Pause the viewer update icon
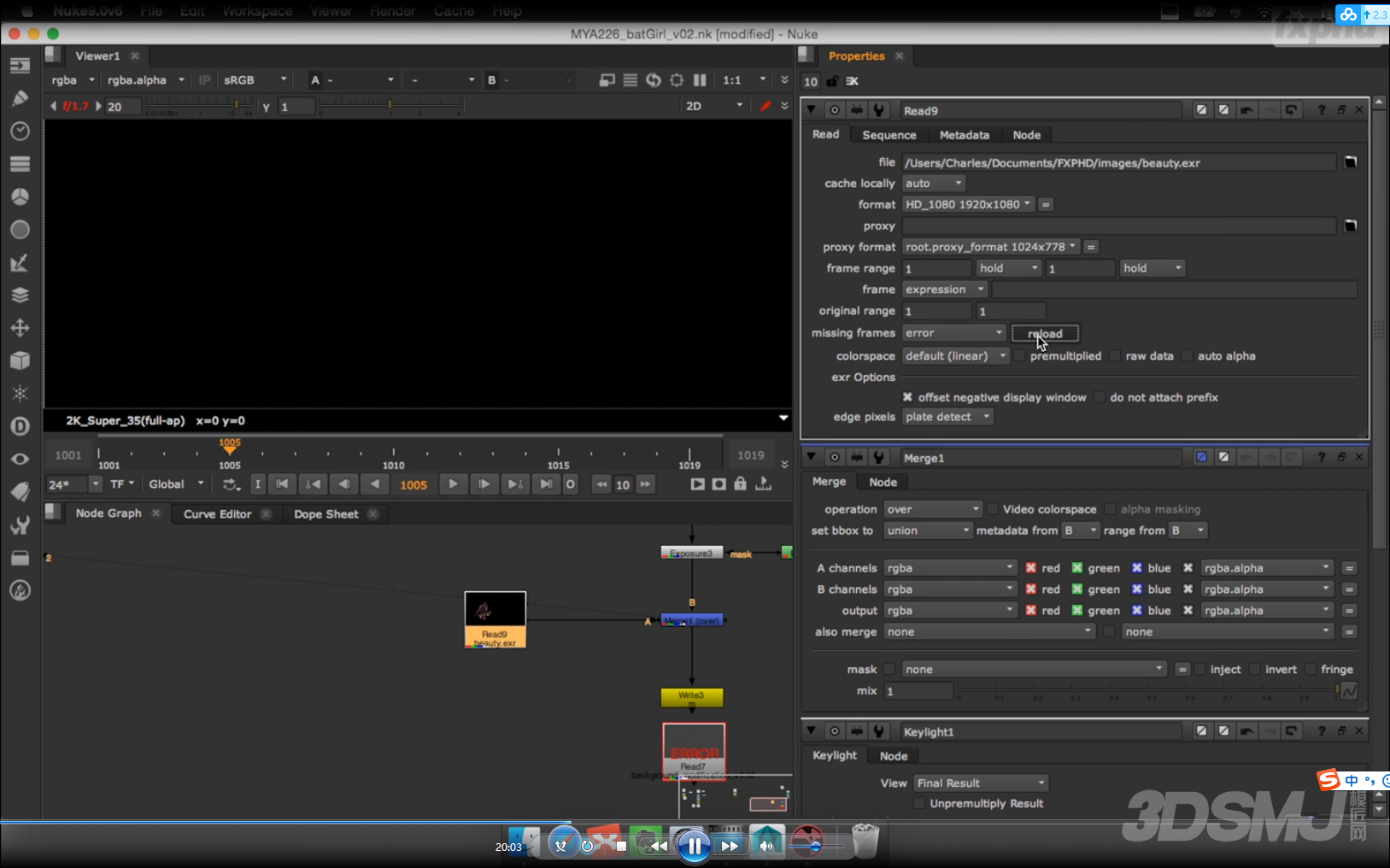This screenshot has height=868, width=1390. [700, 80]
